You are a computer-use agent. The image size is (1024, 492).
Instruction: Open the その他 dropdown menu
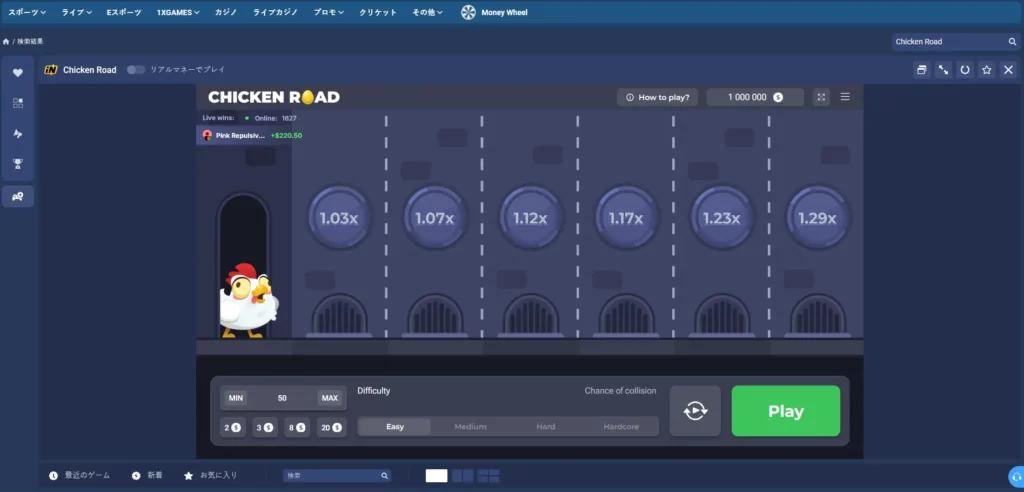[x=428, y=12]
